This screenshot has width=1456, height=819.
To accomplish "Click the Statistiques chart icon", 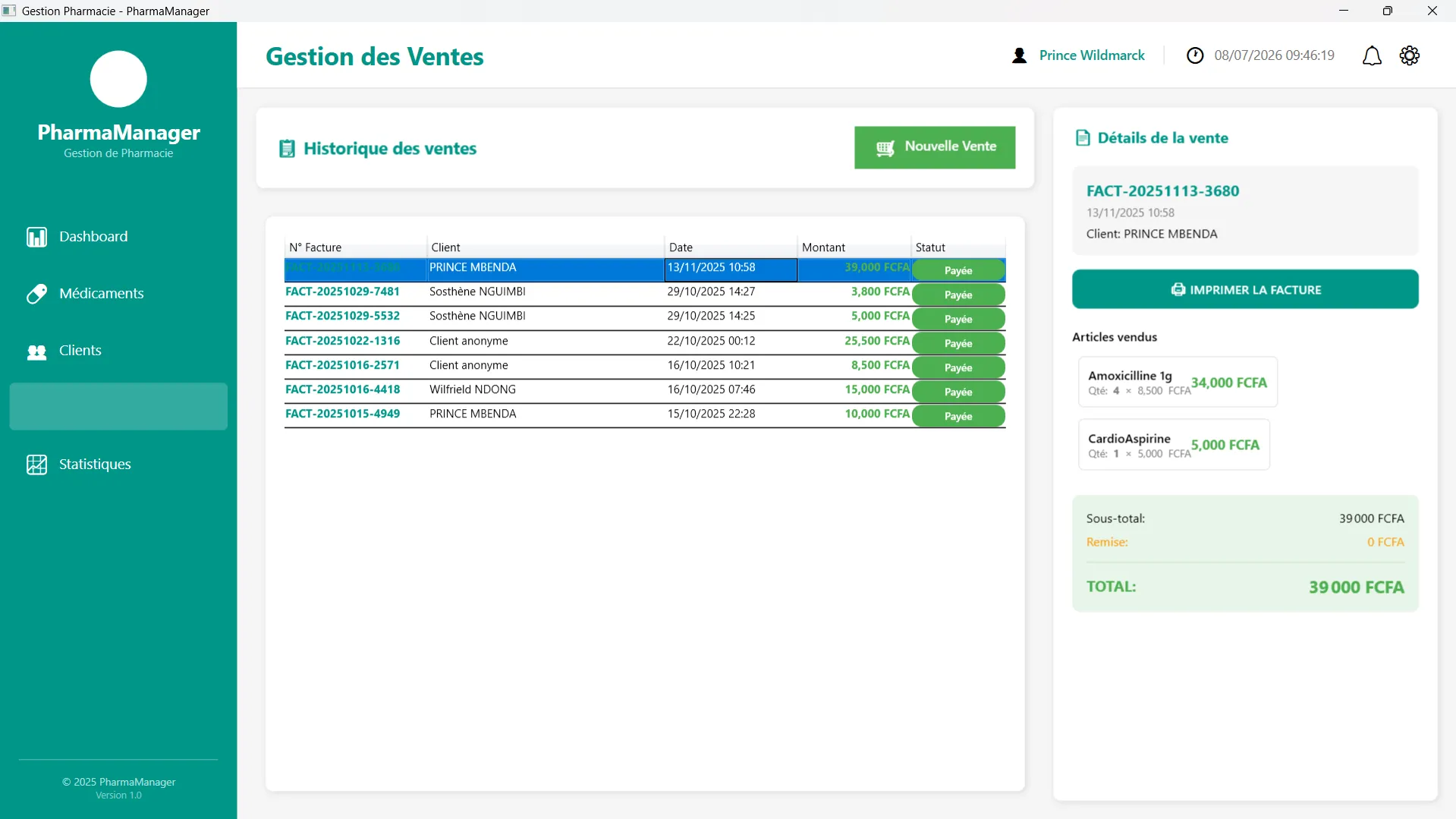I will coord(36,465).
